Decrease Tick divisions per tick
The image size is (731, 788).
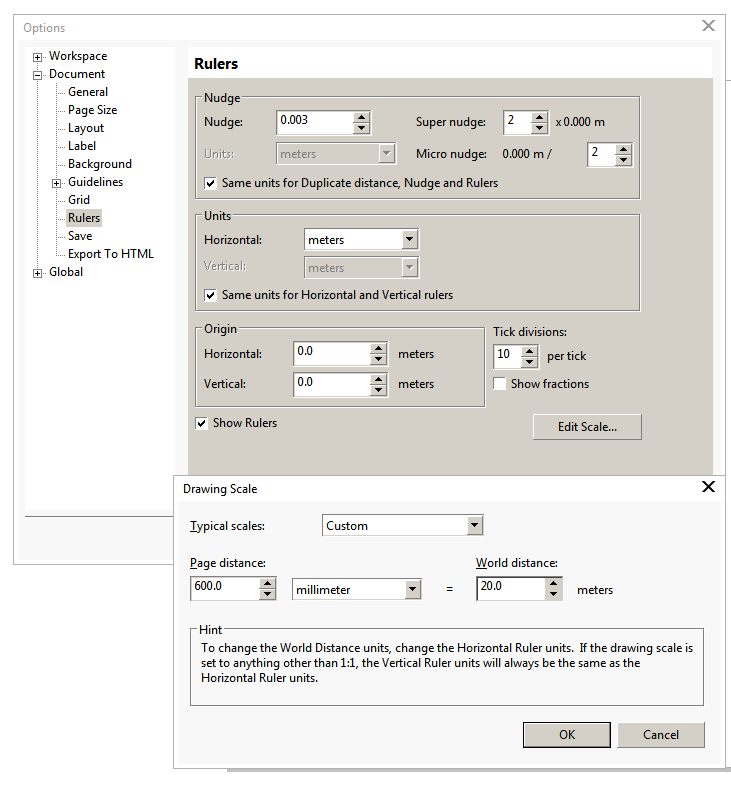529,362
